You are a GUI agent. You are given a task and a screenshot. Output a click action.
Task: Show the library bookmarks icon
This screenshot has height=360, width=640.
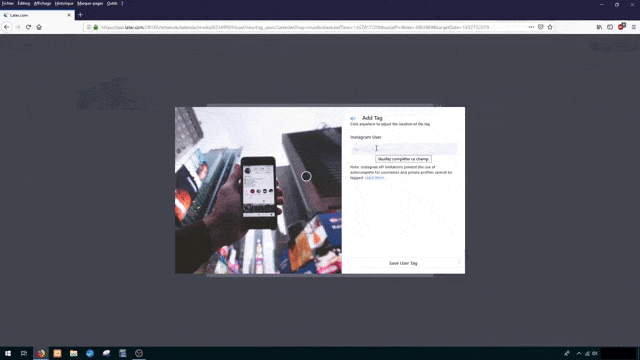(599, 27)
